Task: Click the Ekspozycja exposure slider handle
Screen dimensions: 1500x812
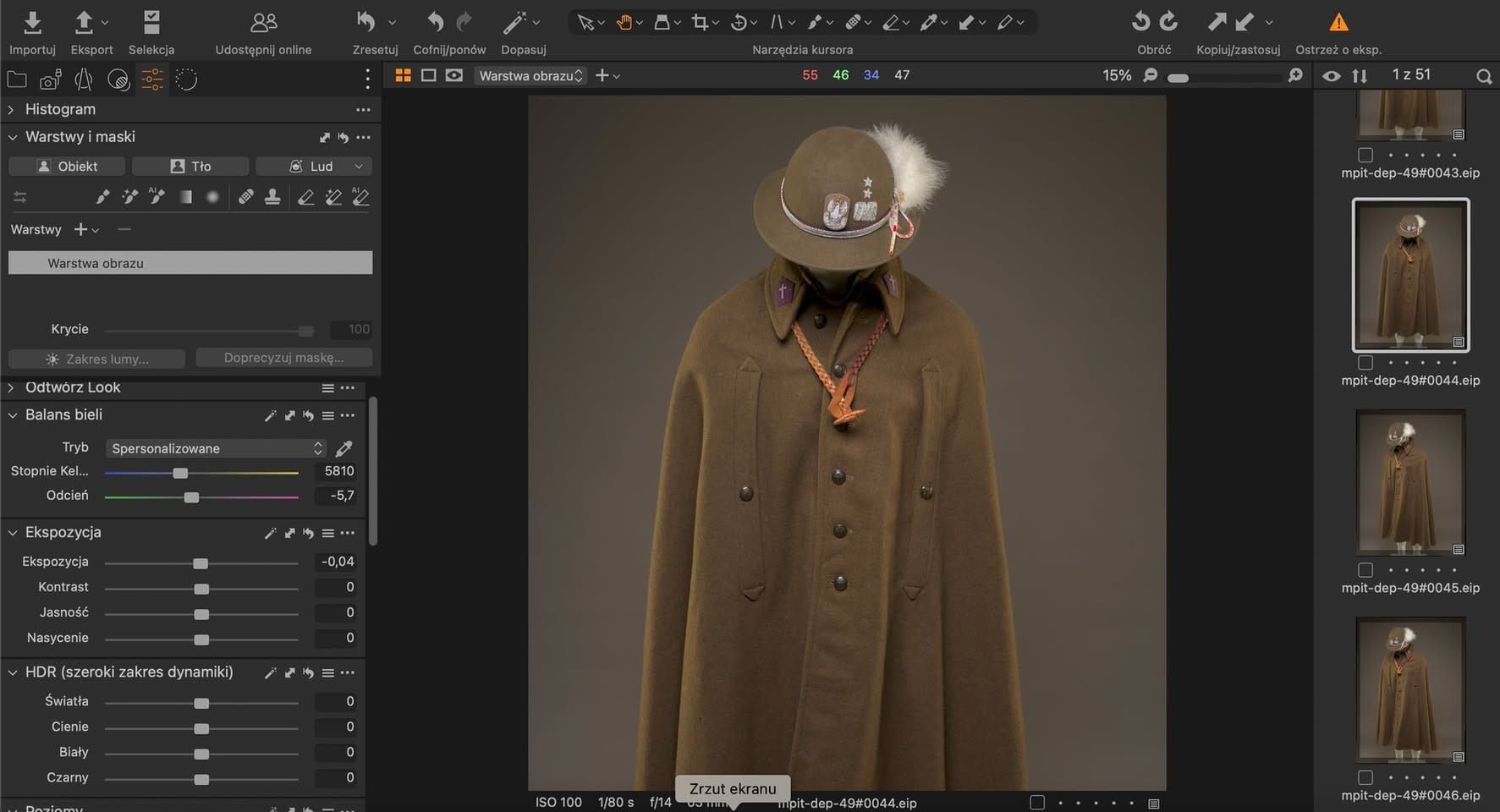Action: (x=201, y=563)
